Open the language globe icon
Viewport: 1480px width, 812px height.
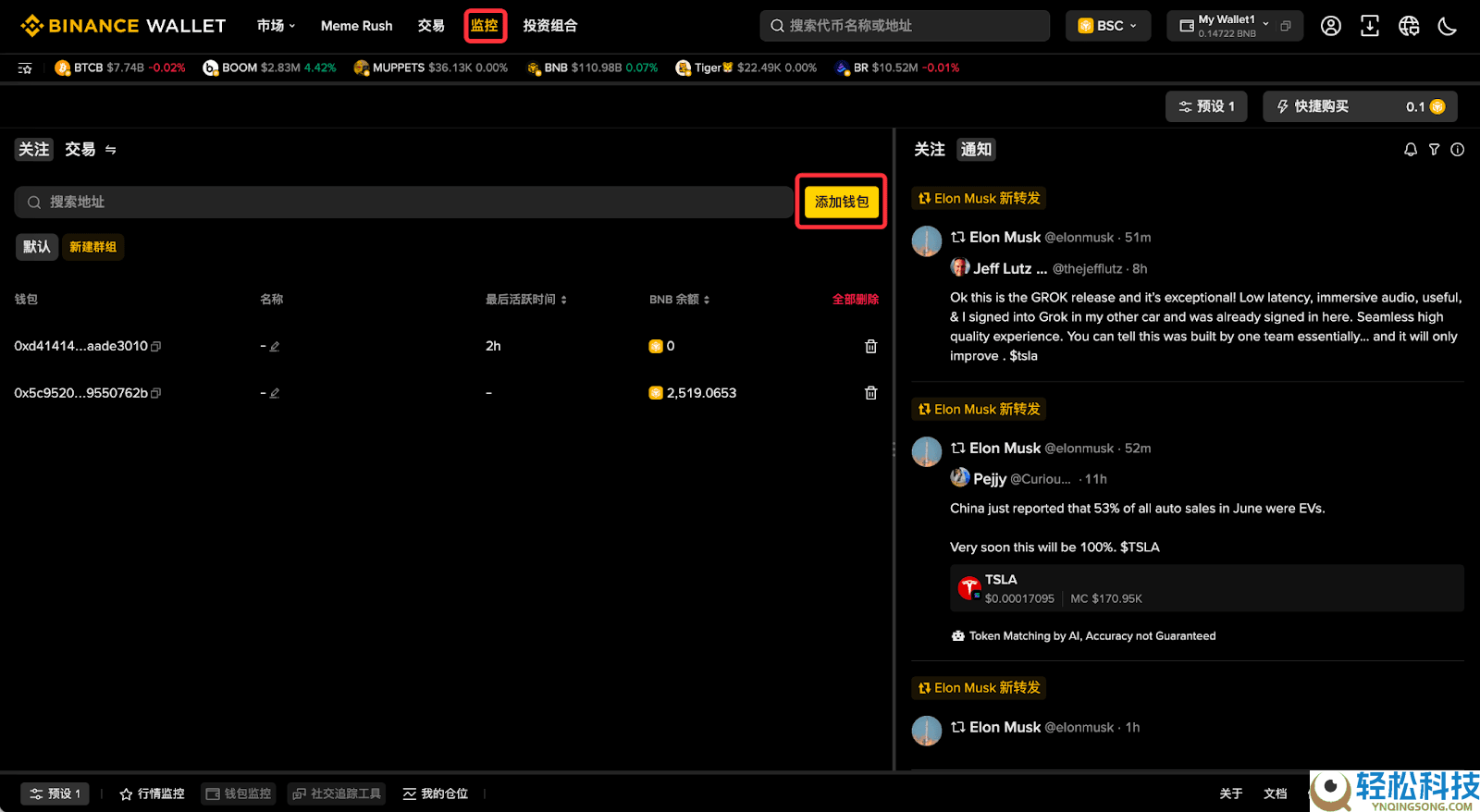click(1409, 26)
